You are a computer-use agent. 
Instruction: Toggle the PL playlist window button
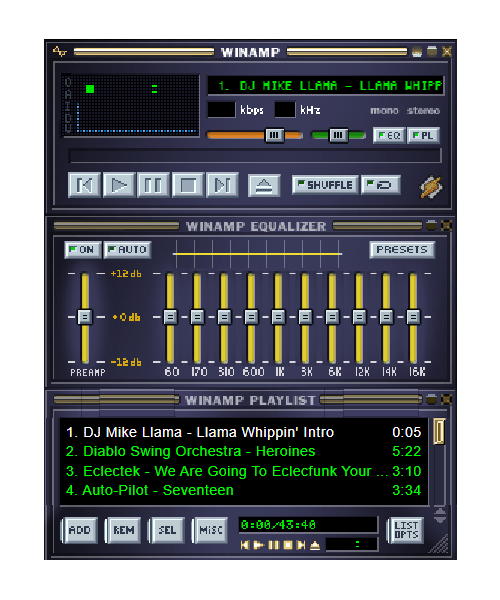click(x=423, y=135)
